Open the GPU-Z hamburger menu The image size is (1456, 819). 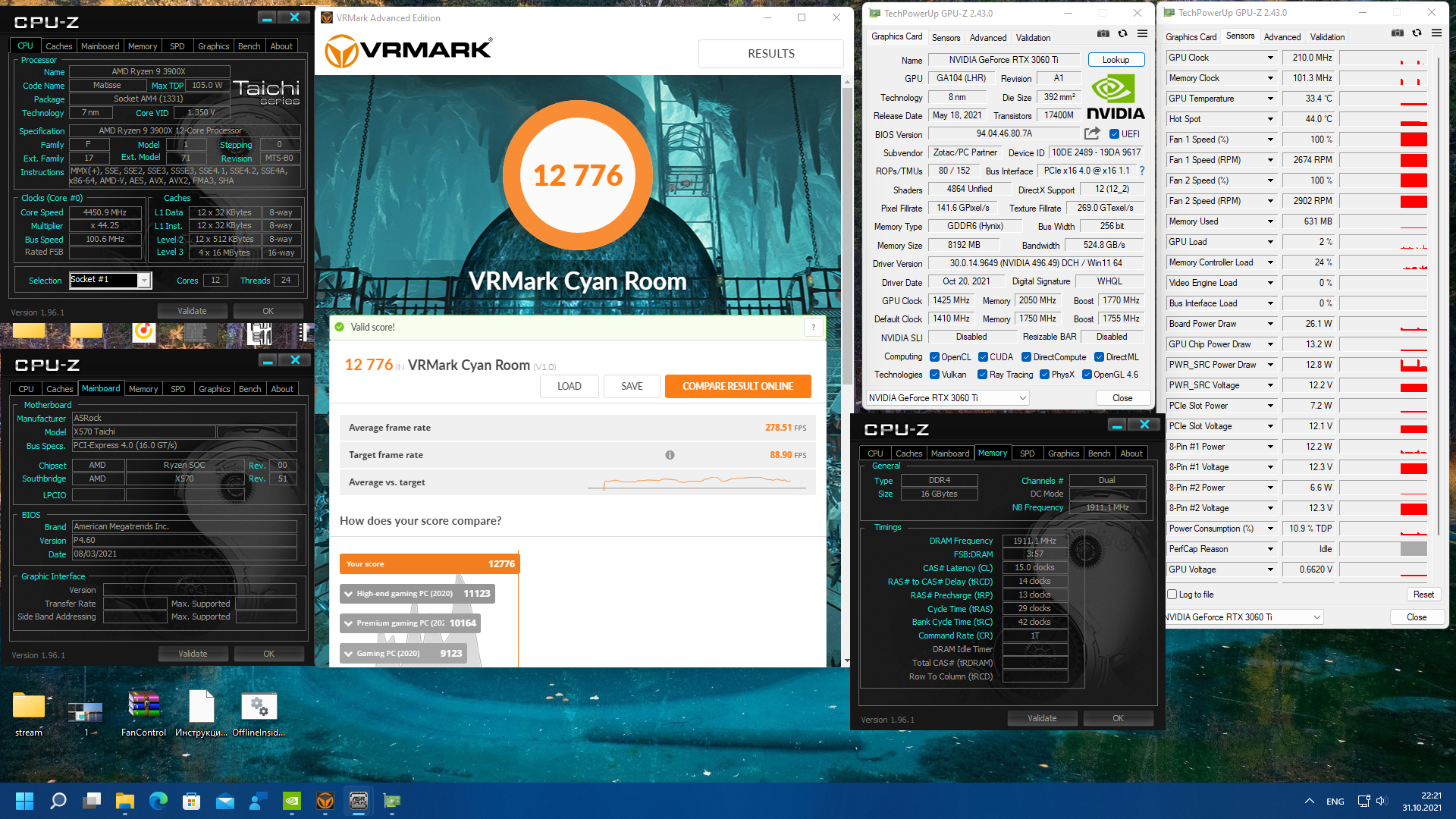pyautogui.click(x=1143, y=34)
